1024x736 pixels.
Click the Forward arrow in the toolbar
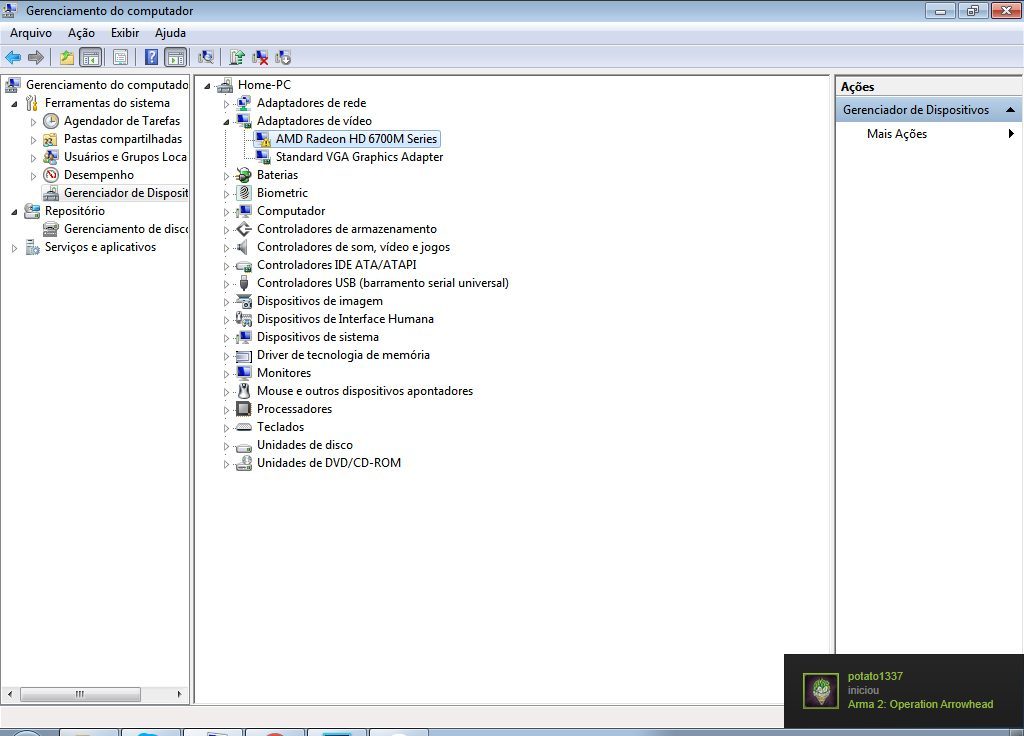[x=36, y=57]
